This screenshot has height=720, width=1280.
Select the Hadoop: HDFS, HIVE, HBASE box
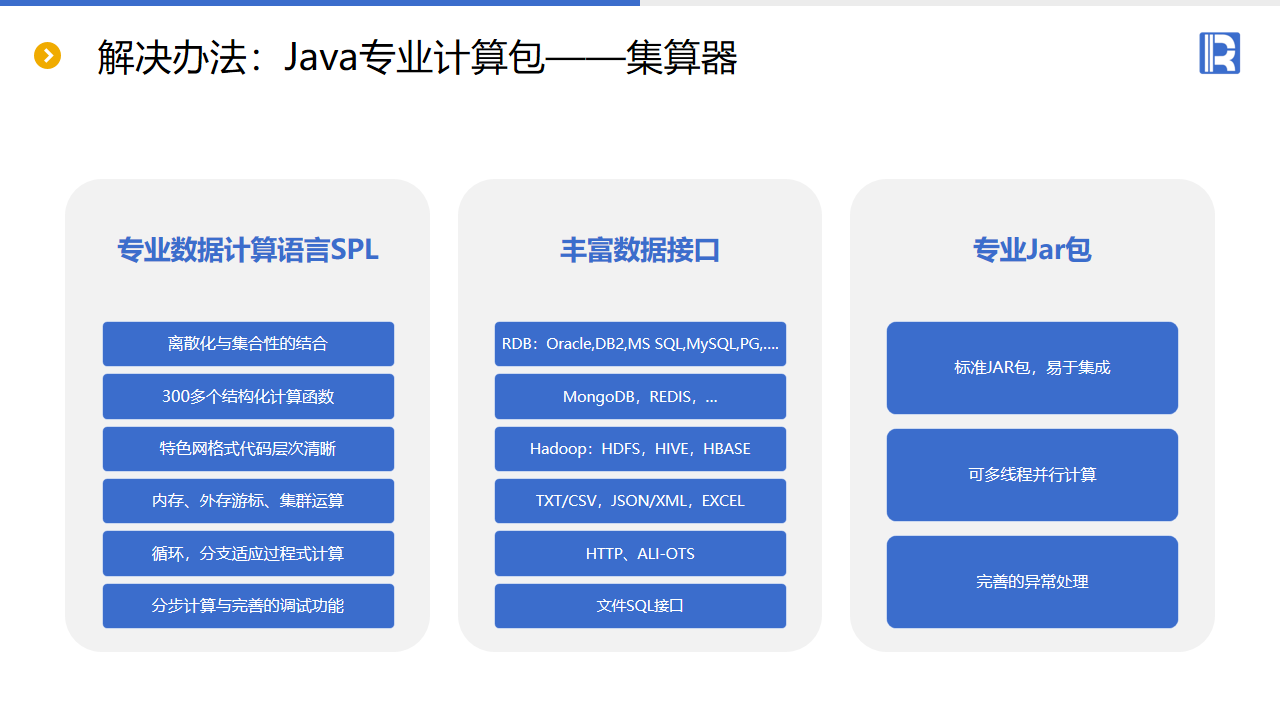[640, 449]
